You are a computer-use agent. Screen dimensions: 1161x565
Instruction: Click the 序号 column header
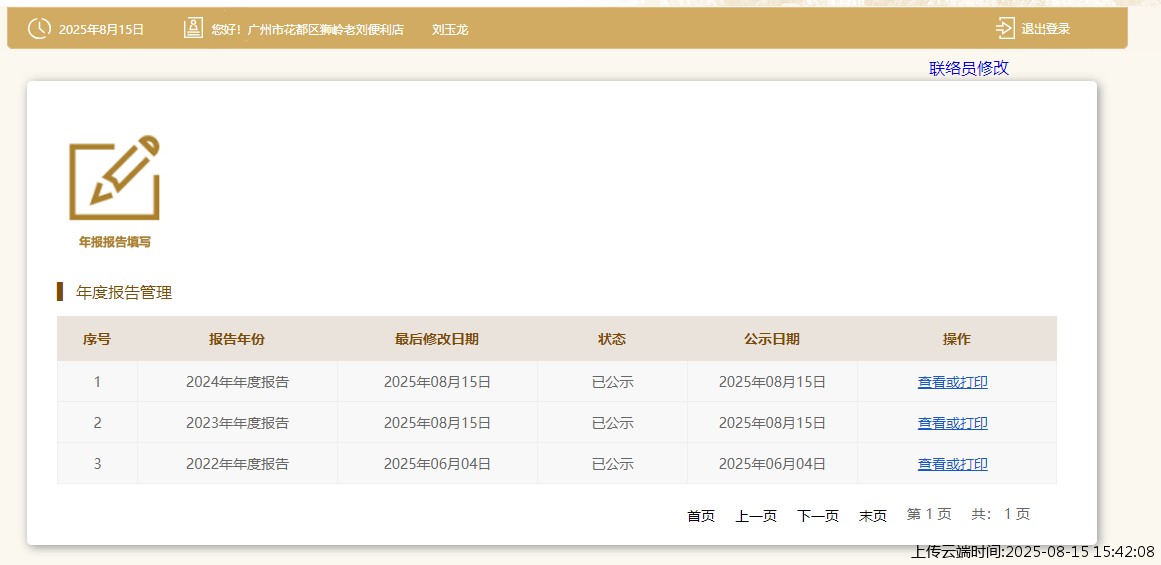click(x=97, y=339)
